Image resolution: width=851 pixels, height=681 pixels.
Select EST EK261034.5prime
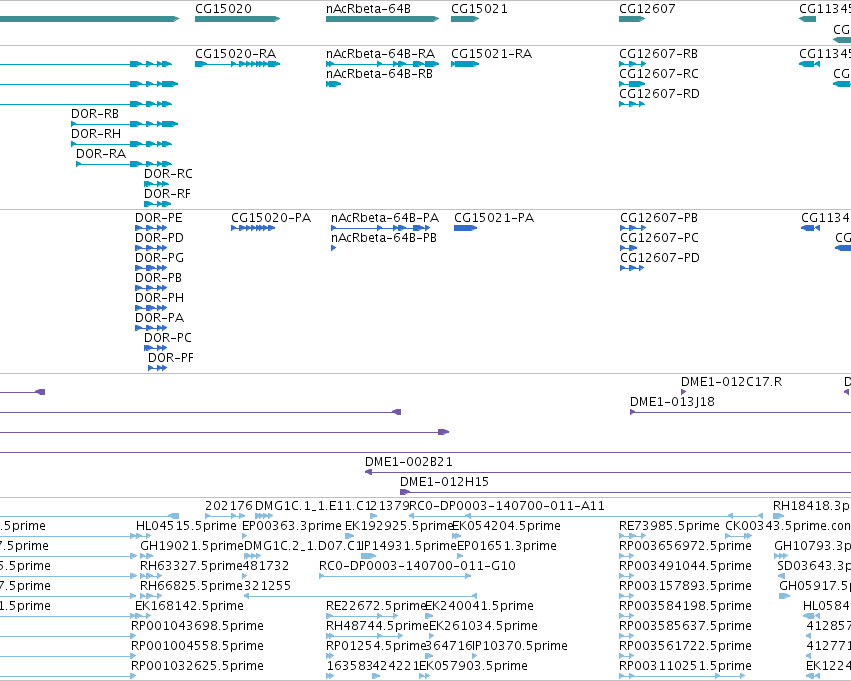click(483, 626)
